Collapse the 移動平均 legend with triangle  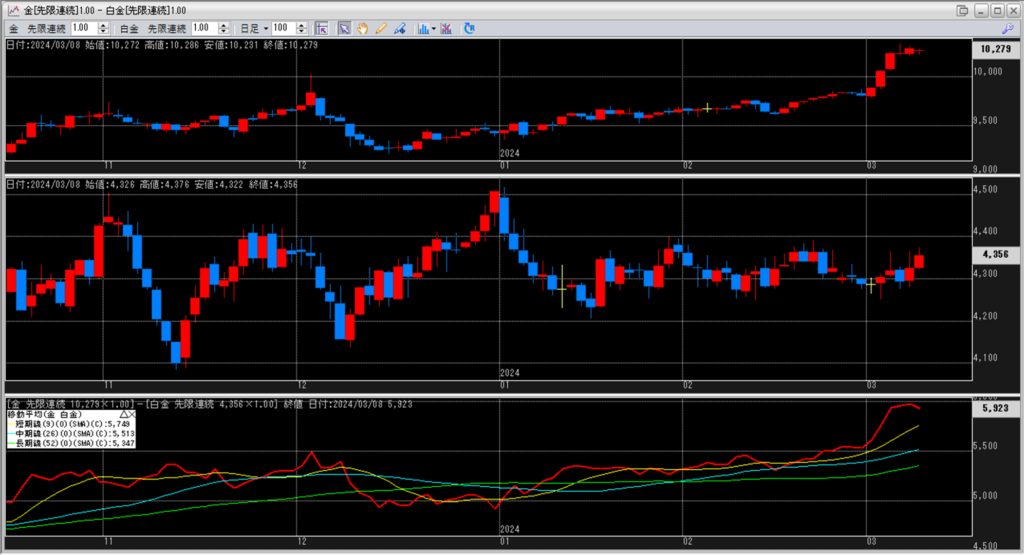pyautogui.click(x=123, y=413)
